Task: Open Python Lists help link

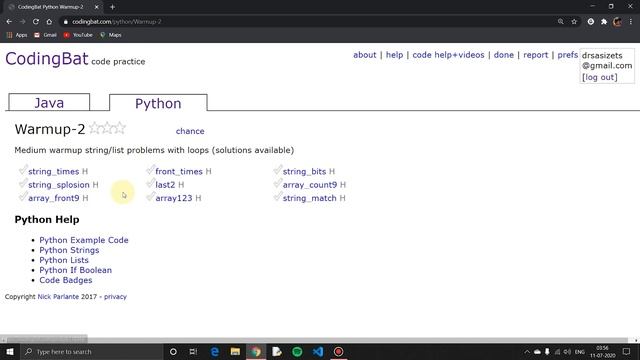Action: pos(64,260)
